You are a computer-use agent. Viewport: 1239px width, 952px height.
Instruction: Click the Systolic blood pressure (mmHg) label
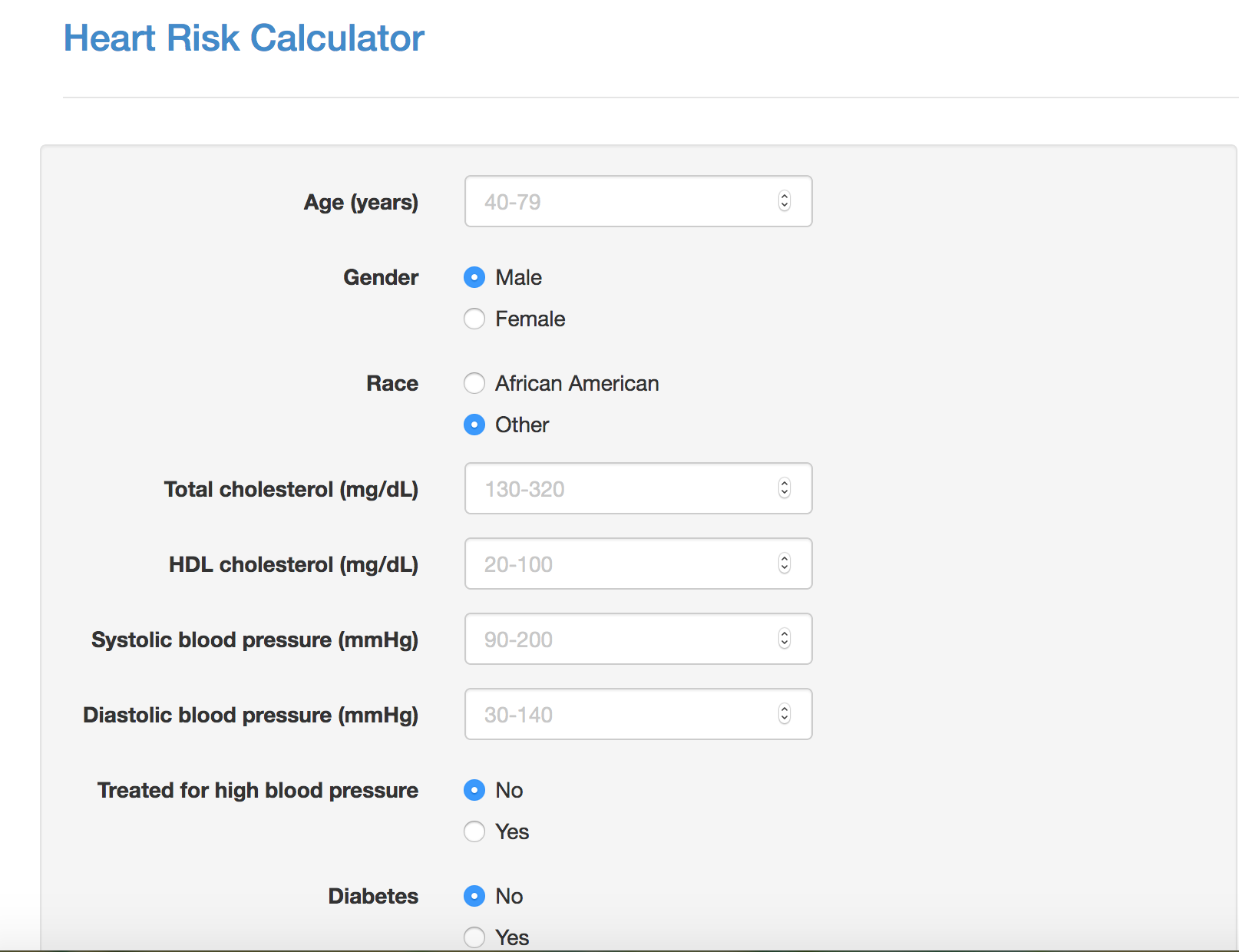(x=255, y=640)
